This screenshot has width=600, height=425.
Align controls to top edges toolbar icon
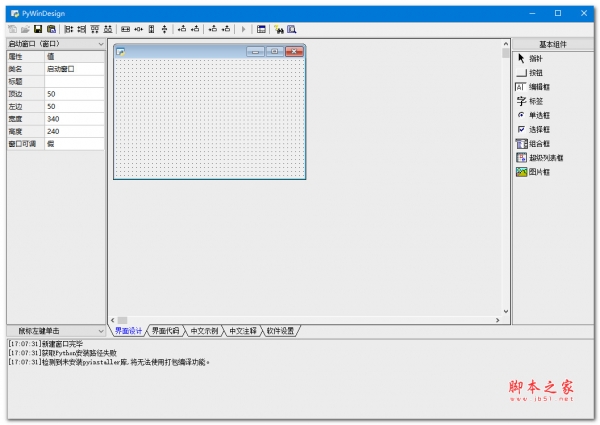click(x=95, y=29)
